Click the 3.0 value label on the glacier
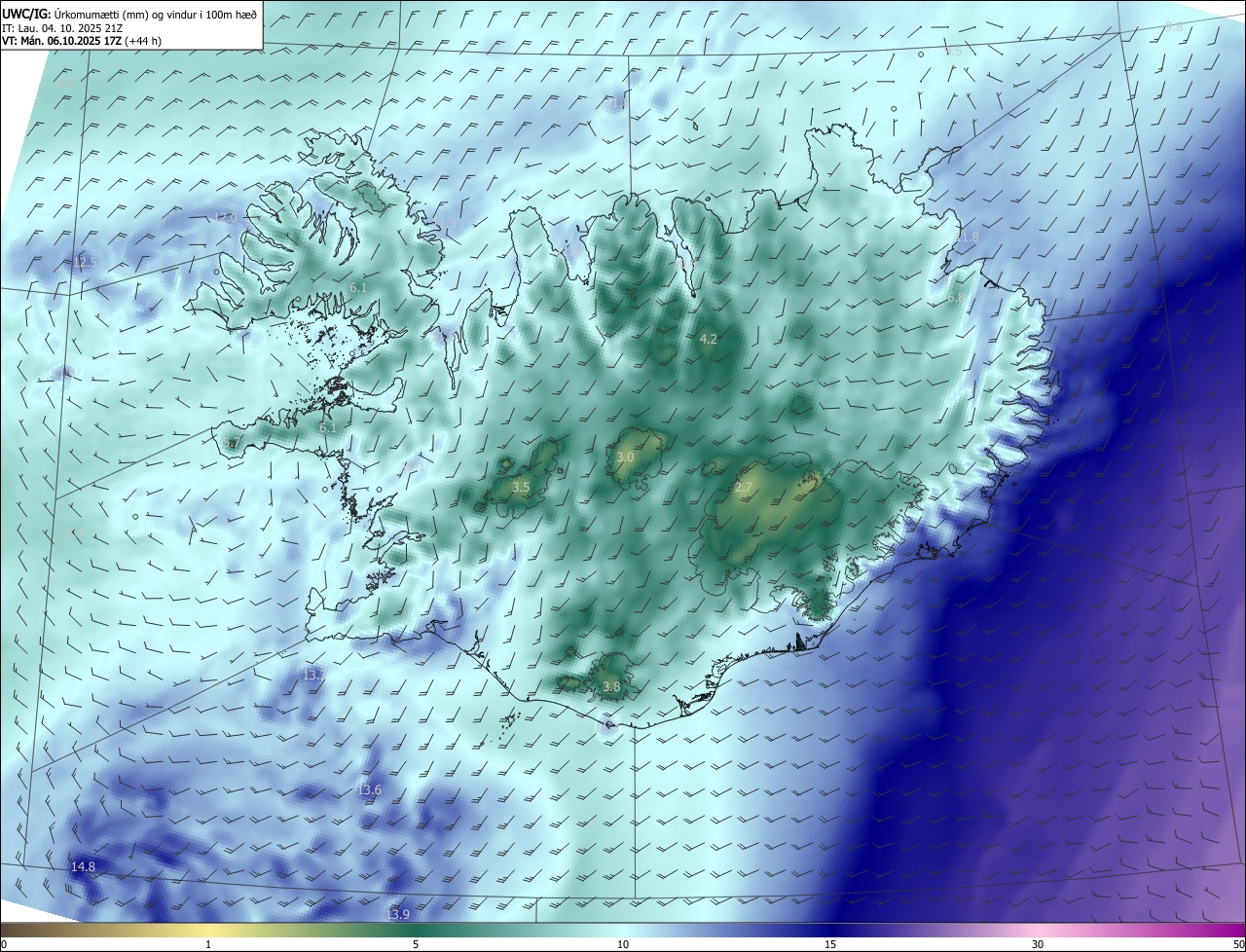This screenshot has width=1246, height=952. click(626, 457)
